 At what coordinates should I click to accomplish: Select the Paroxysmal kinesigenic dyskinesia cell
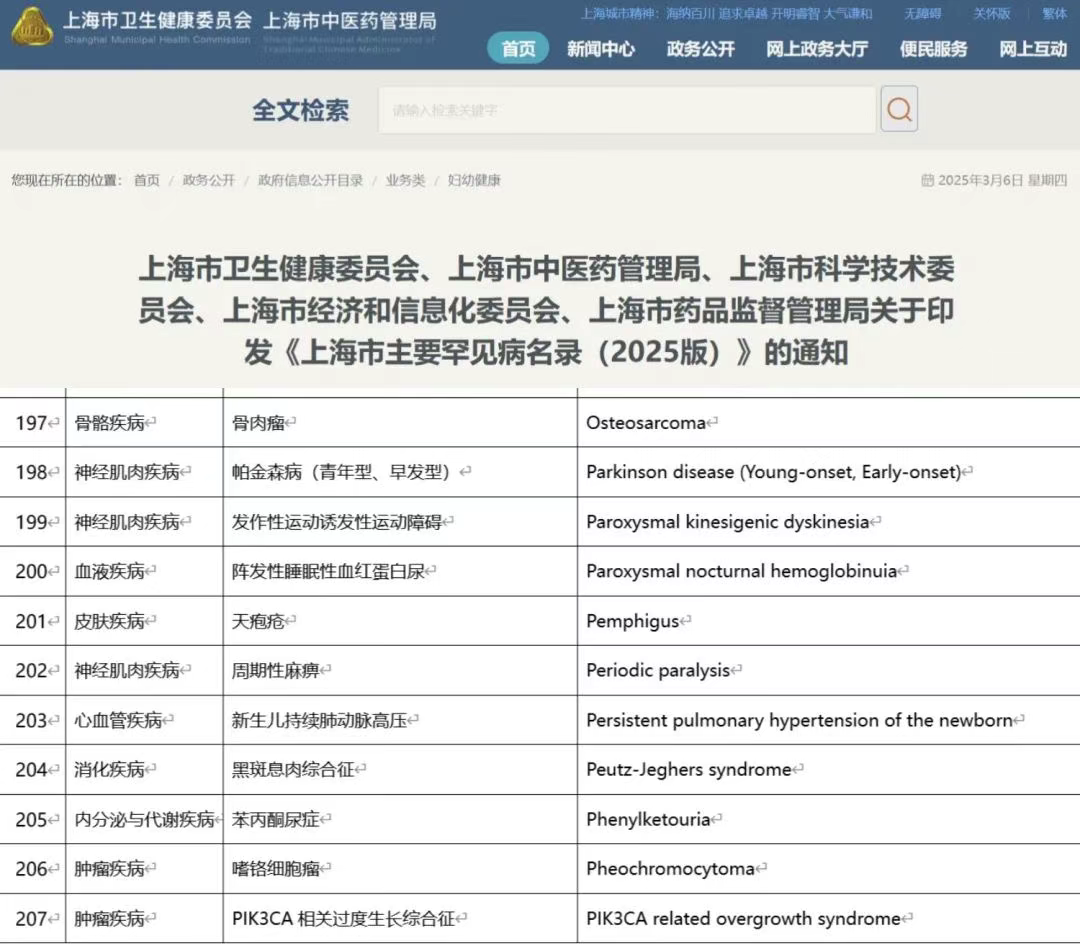click(x=829, y=522)
